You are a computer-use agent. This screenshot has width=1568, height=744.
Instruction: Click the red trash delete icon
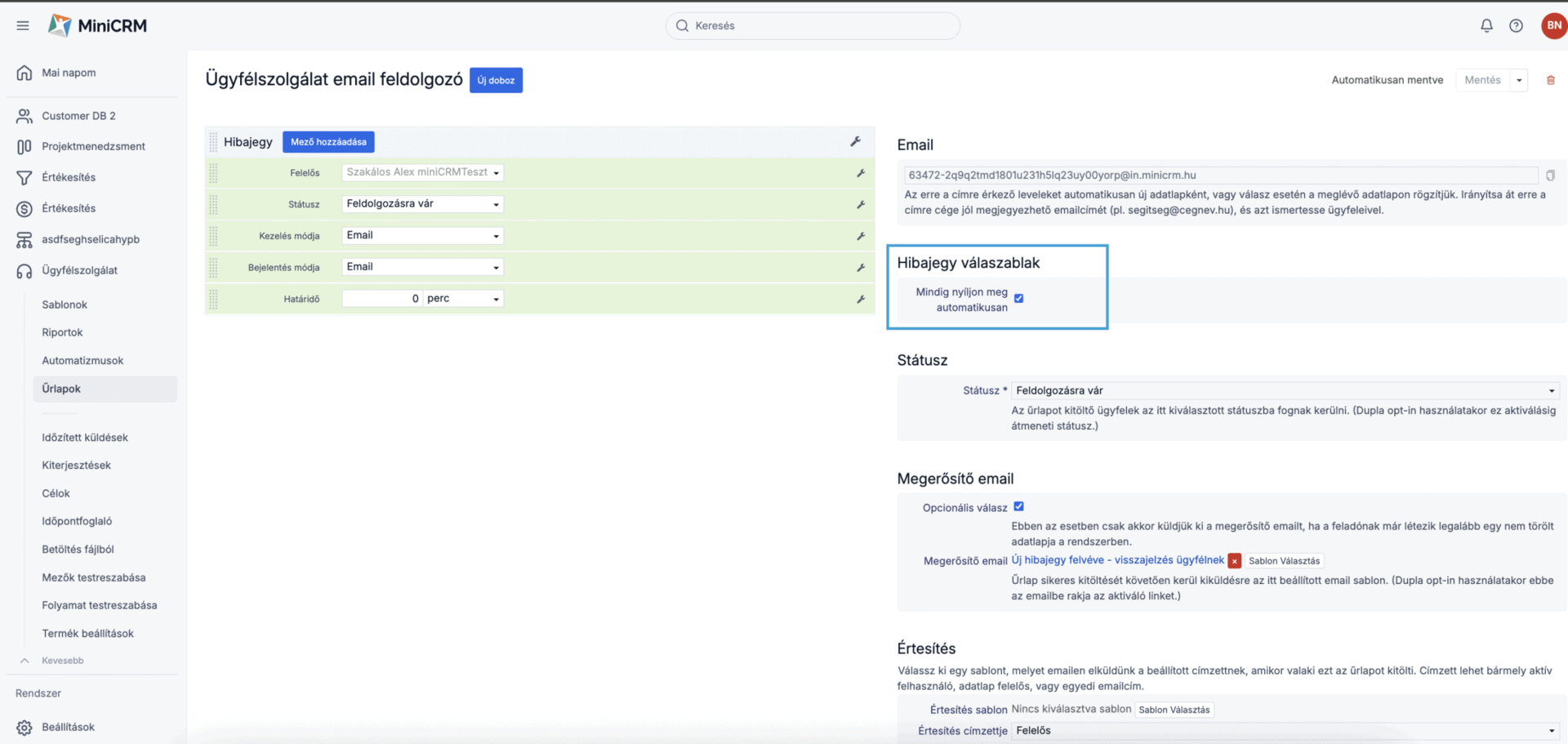pos(1550,80)
